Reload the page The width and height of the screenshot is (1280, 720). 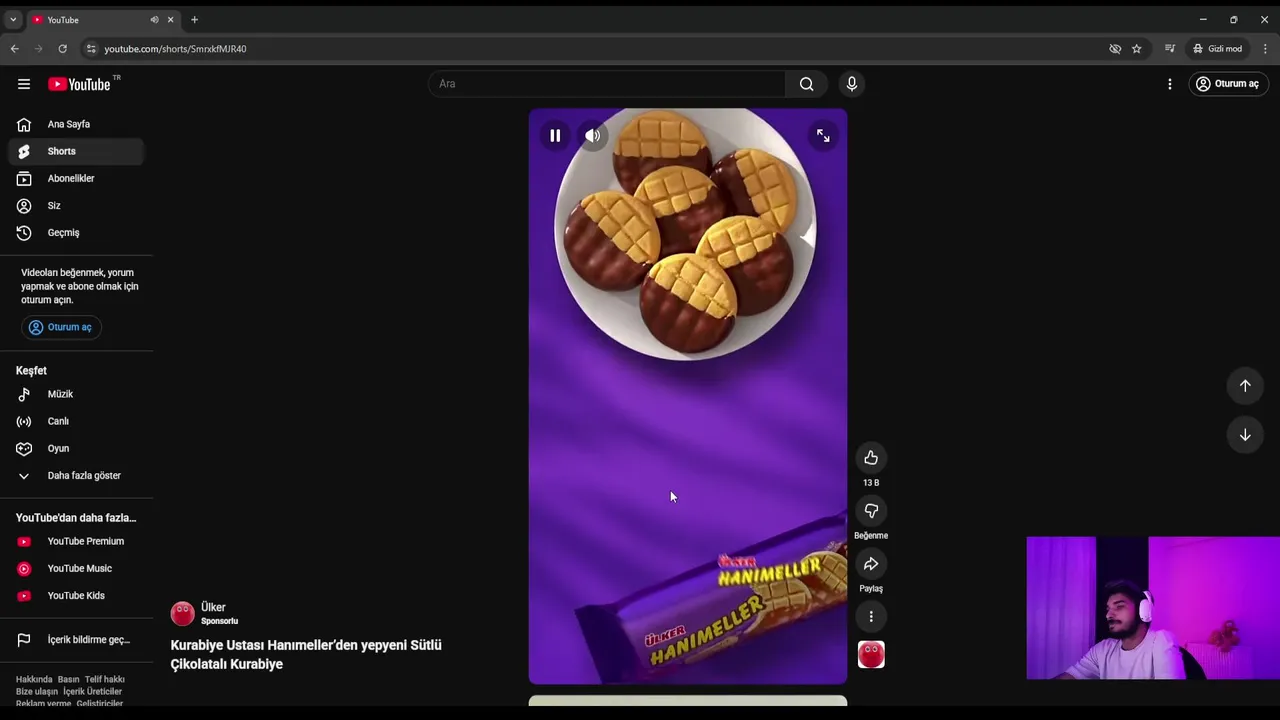click(62, 48)
